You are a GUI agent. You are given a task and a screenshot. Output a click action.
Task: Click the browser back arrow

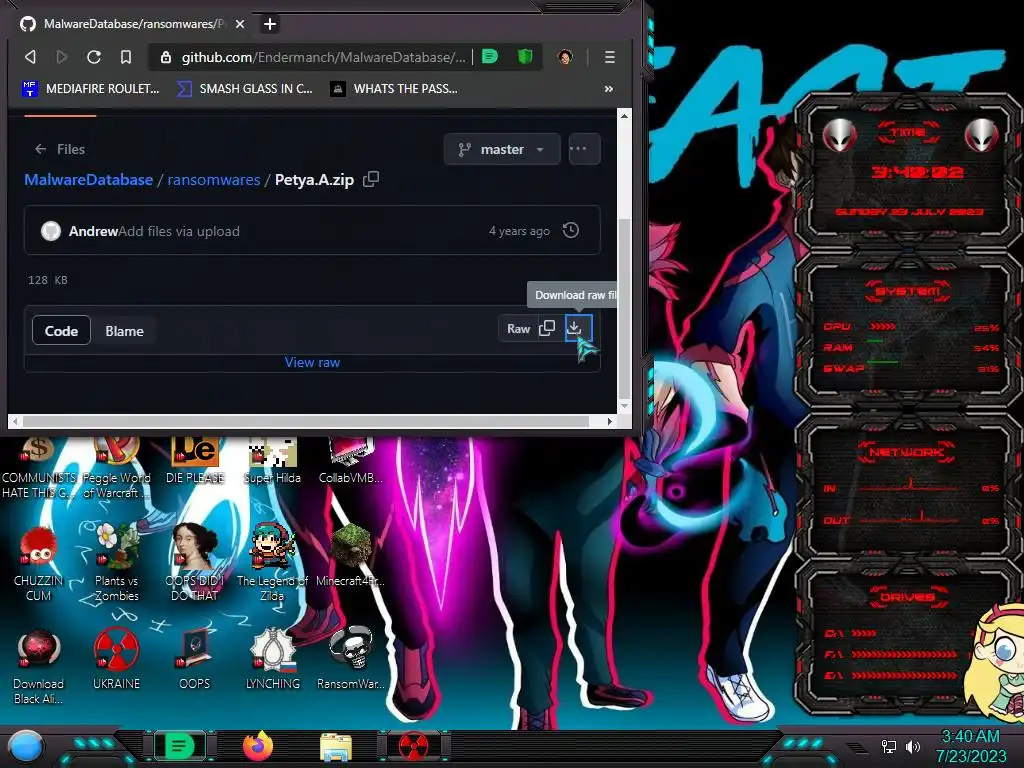tap(30, 57)
